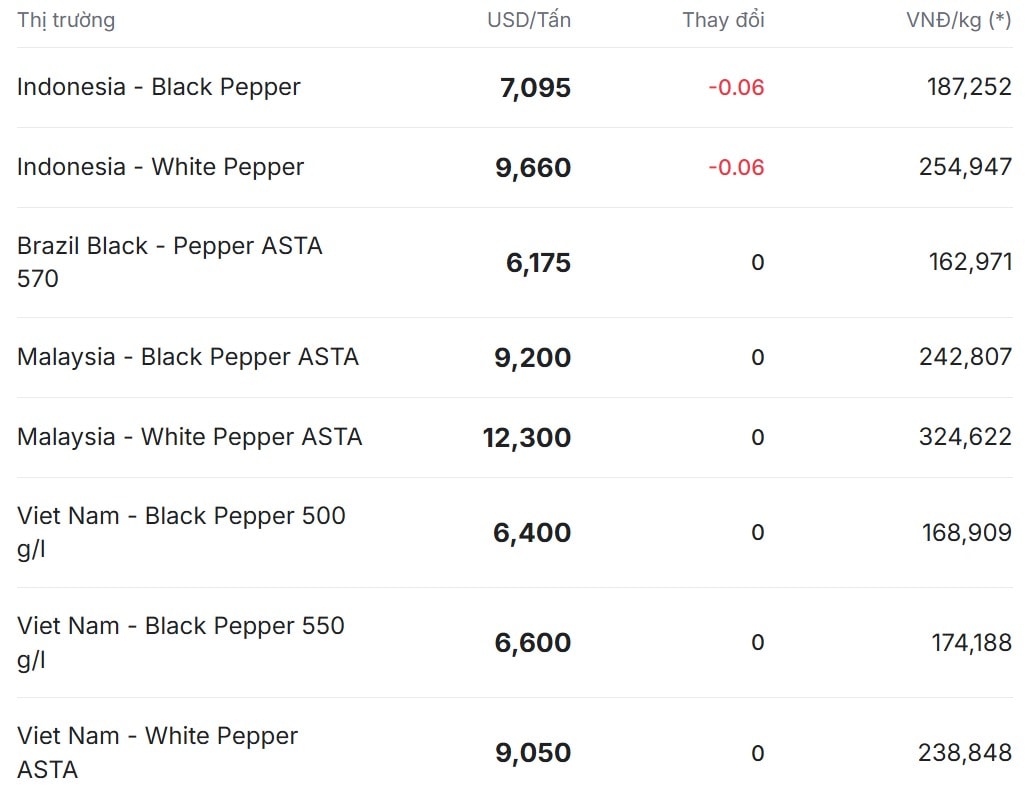This screenshot has height=788, width=1032.
Task: Click the "VNĐ/kg (*)" column header
Action: point(958,20)
